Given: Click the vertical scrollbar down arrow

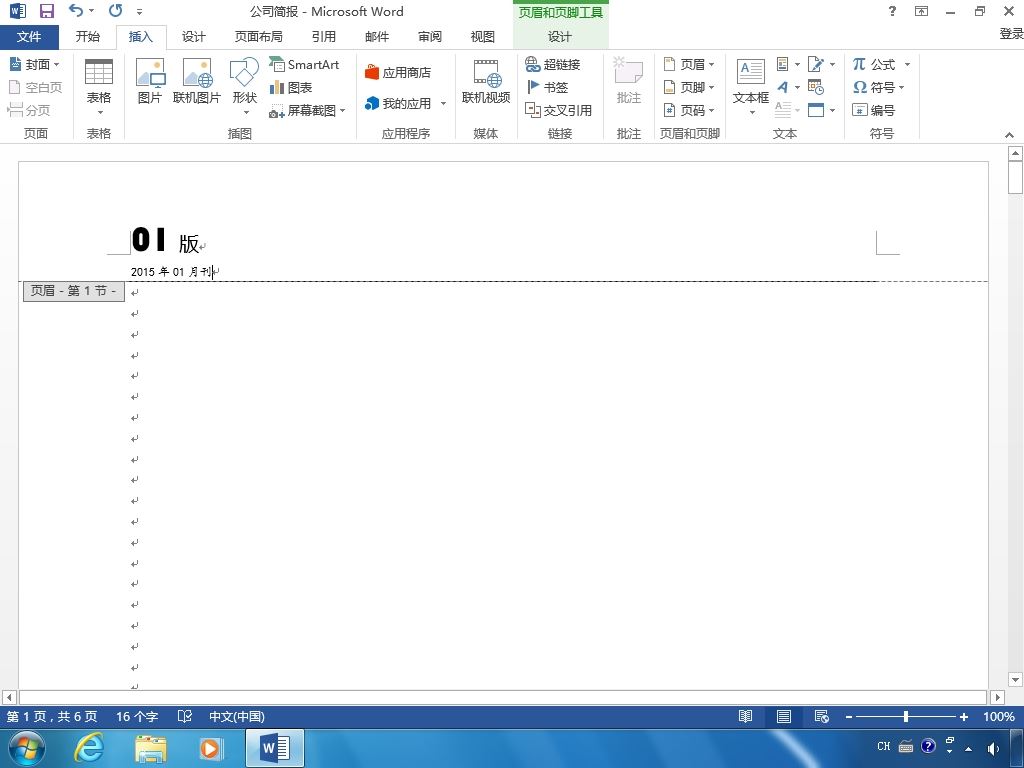Looking at the screenshot, I should pos(1015,680).
